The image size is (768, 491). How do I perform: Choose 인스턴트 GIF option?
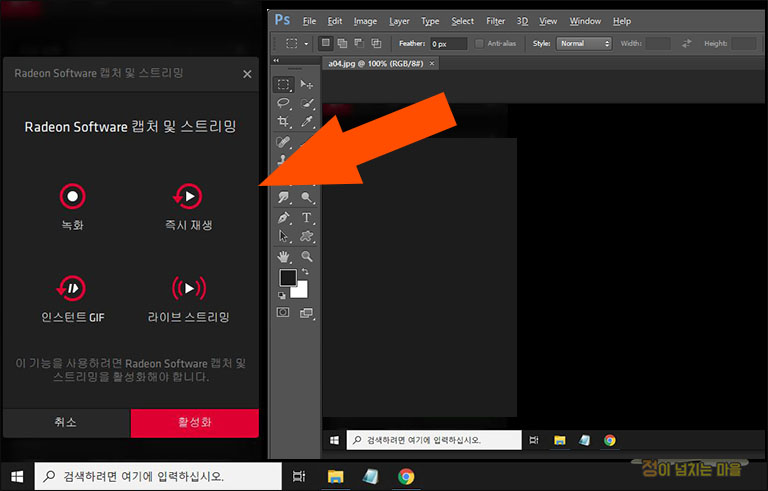[72, 298]
